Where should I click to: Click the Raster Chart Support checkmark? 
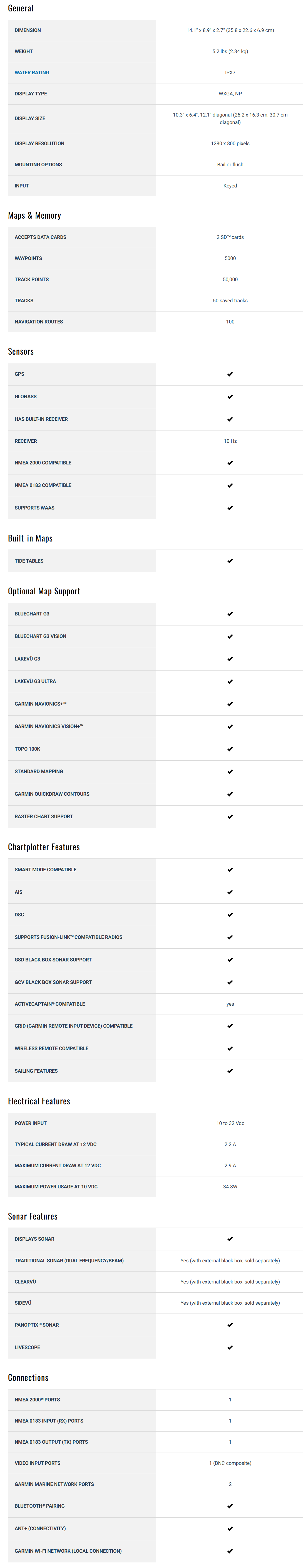click(x=230, y=817)
